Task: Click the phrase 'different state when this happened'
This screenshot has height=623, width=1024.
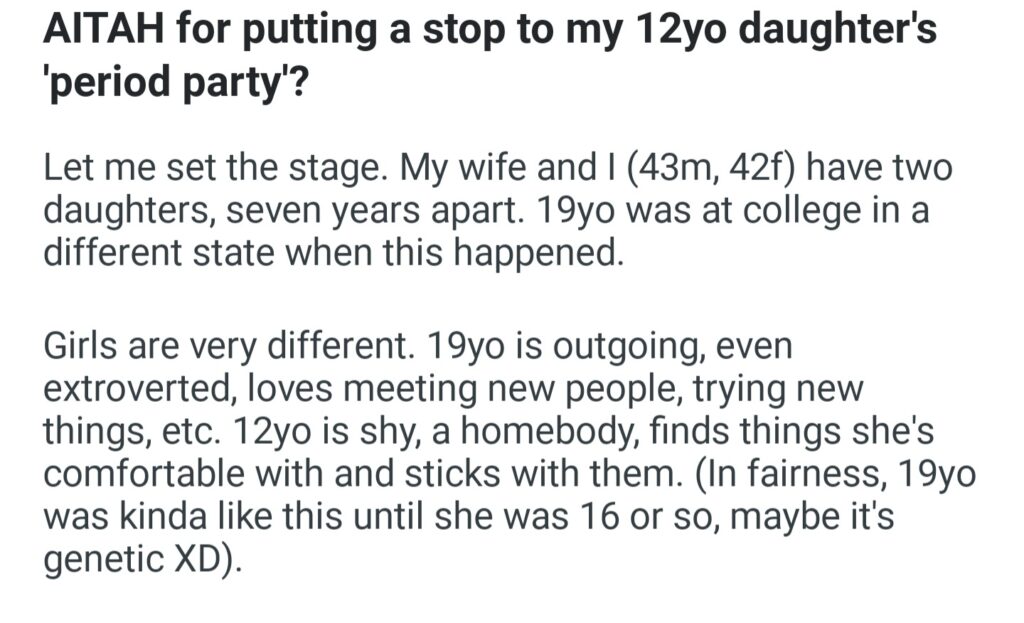Action: pos(332,251)
